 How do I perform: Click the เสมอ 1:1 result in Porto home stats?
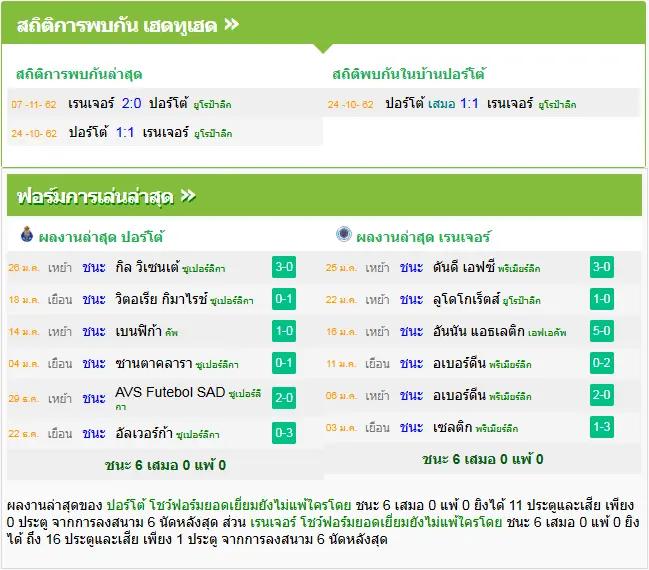(x=453, y=103)
